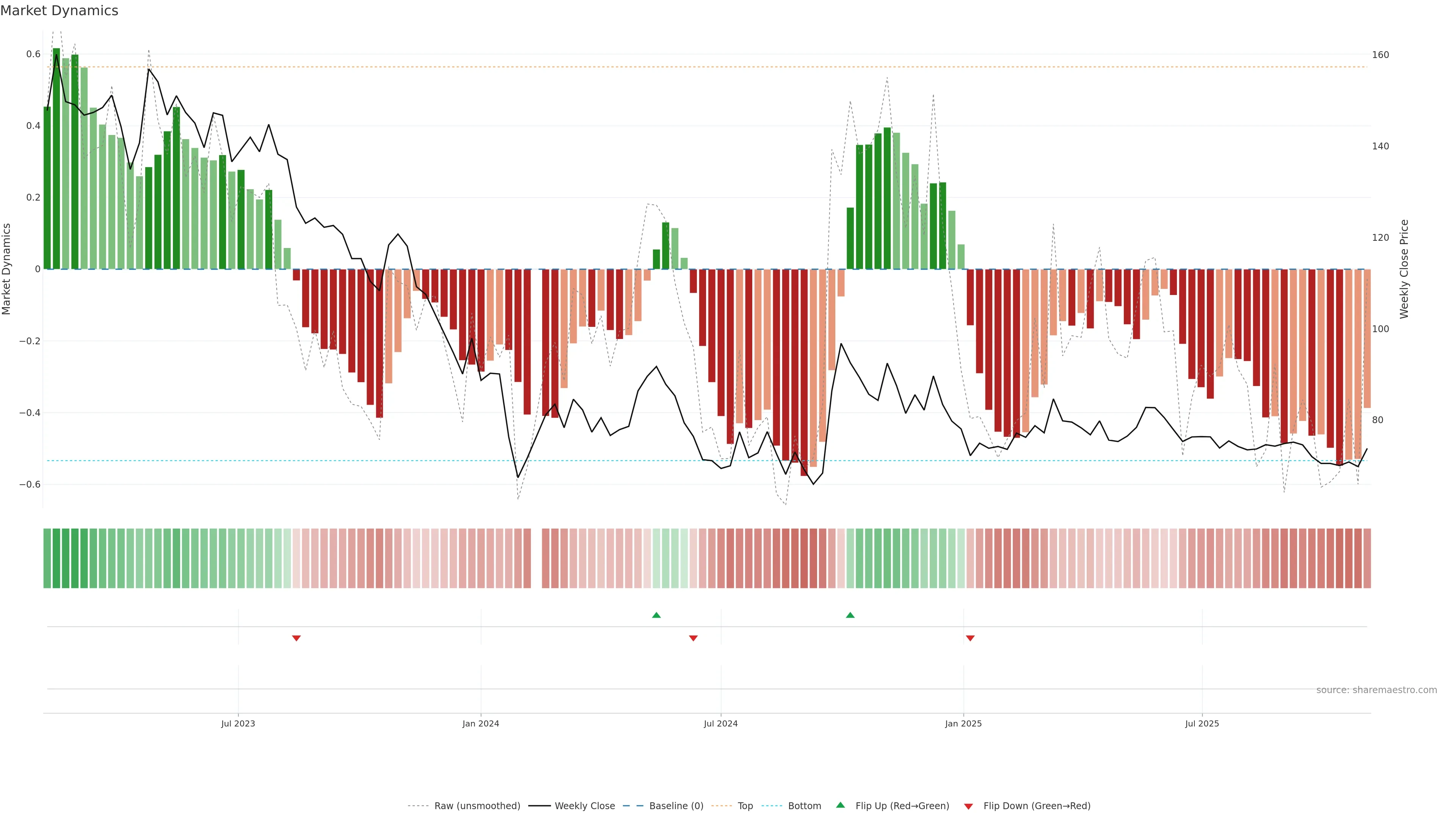Click the Market Dynamics chart title

[60, 11]
